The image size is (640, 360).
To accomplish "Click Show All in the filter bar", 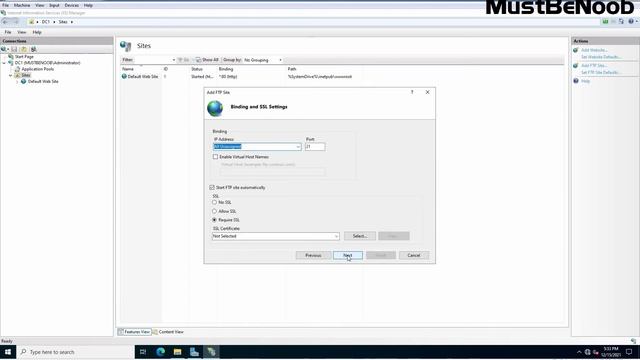I will coord(207,60).
